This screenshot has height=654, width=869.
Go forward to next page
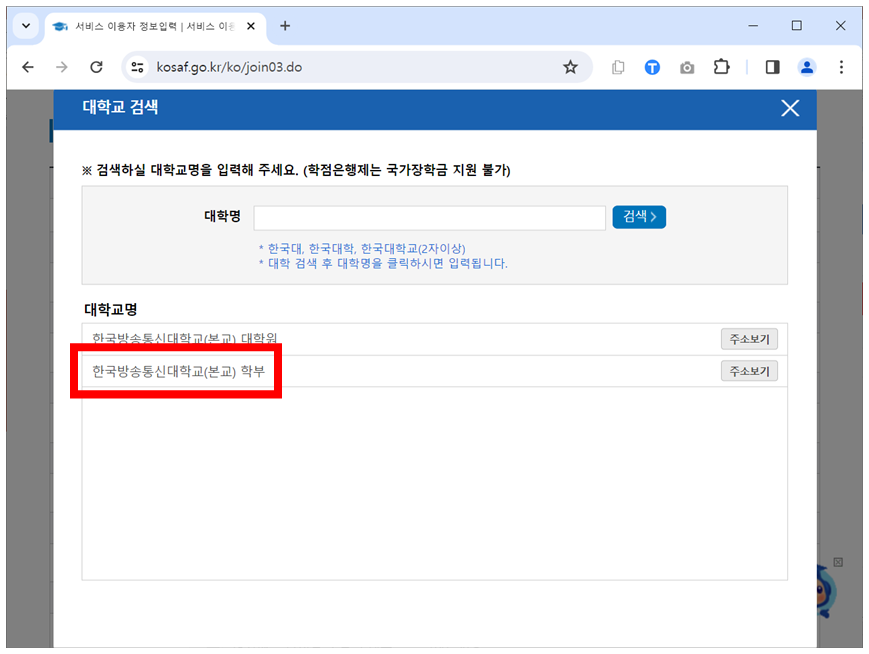(62, 68)
